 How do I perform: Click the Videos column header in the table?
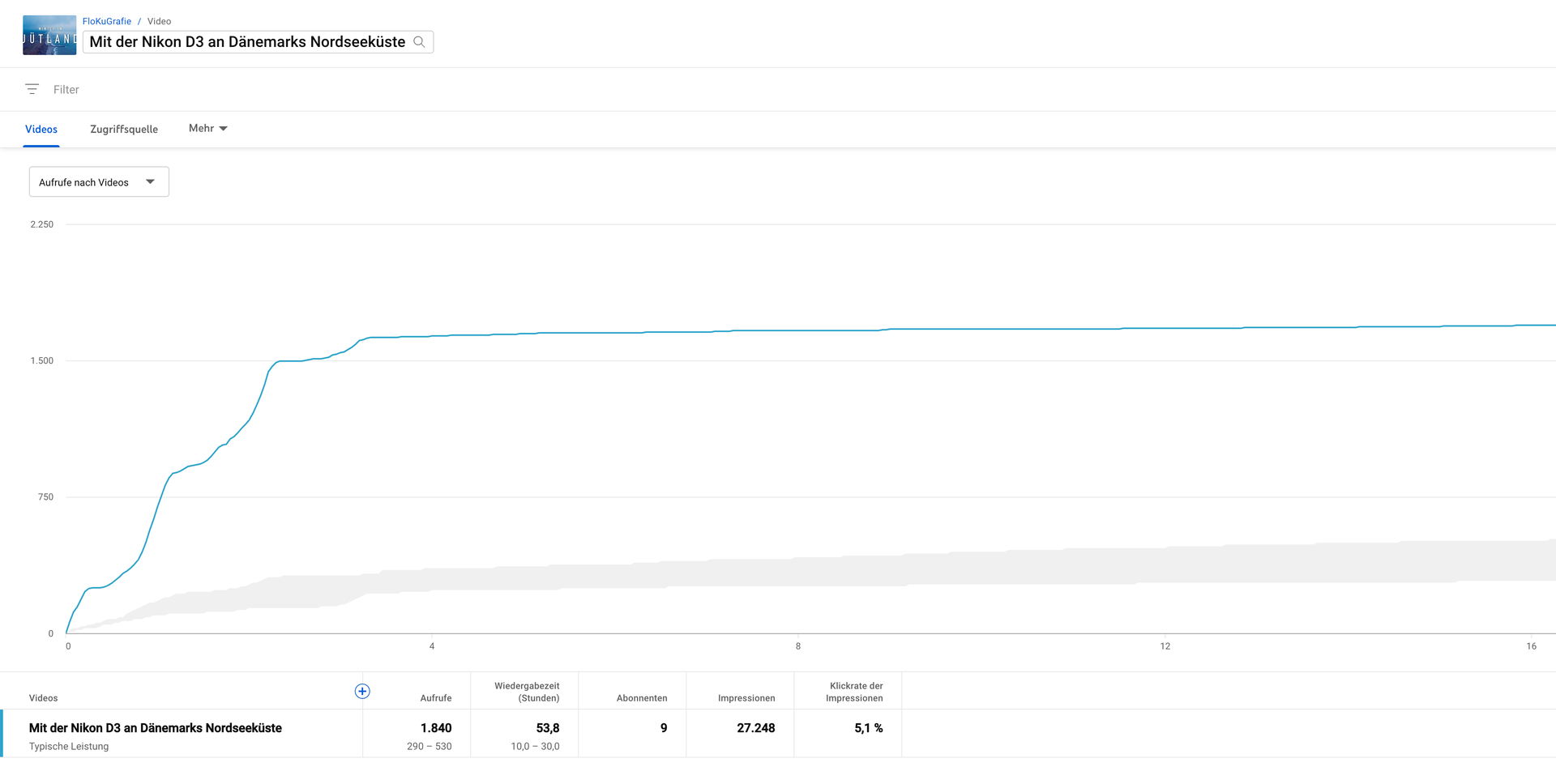[x=44, y=698]
